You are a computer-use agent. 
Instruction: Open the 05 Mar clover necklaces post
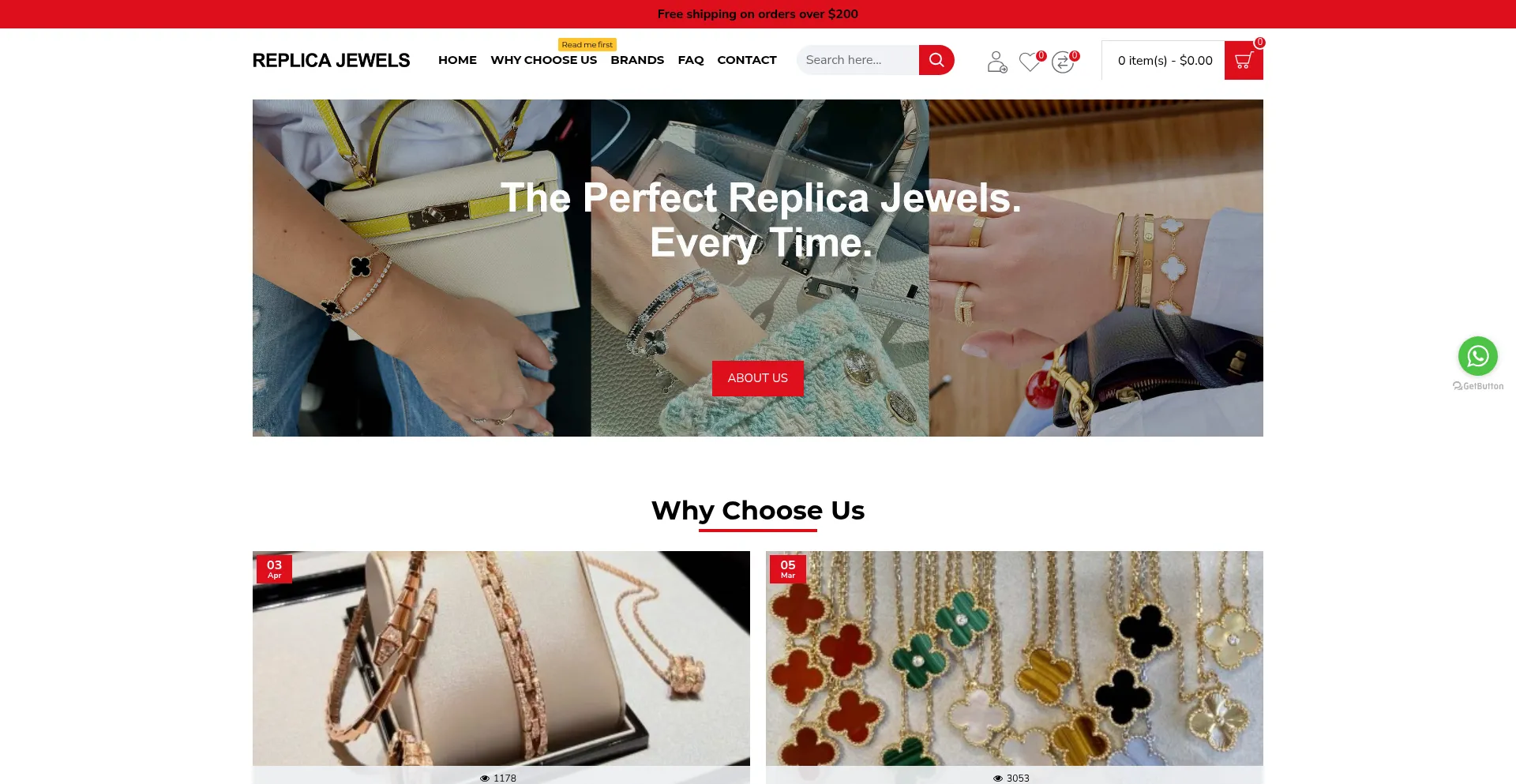[x=1015, y=658]
